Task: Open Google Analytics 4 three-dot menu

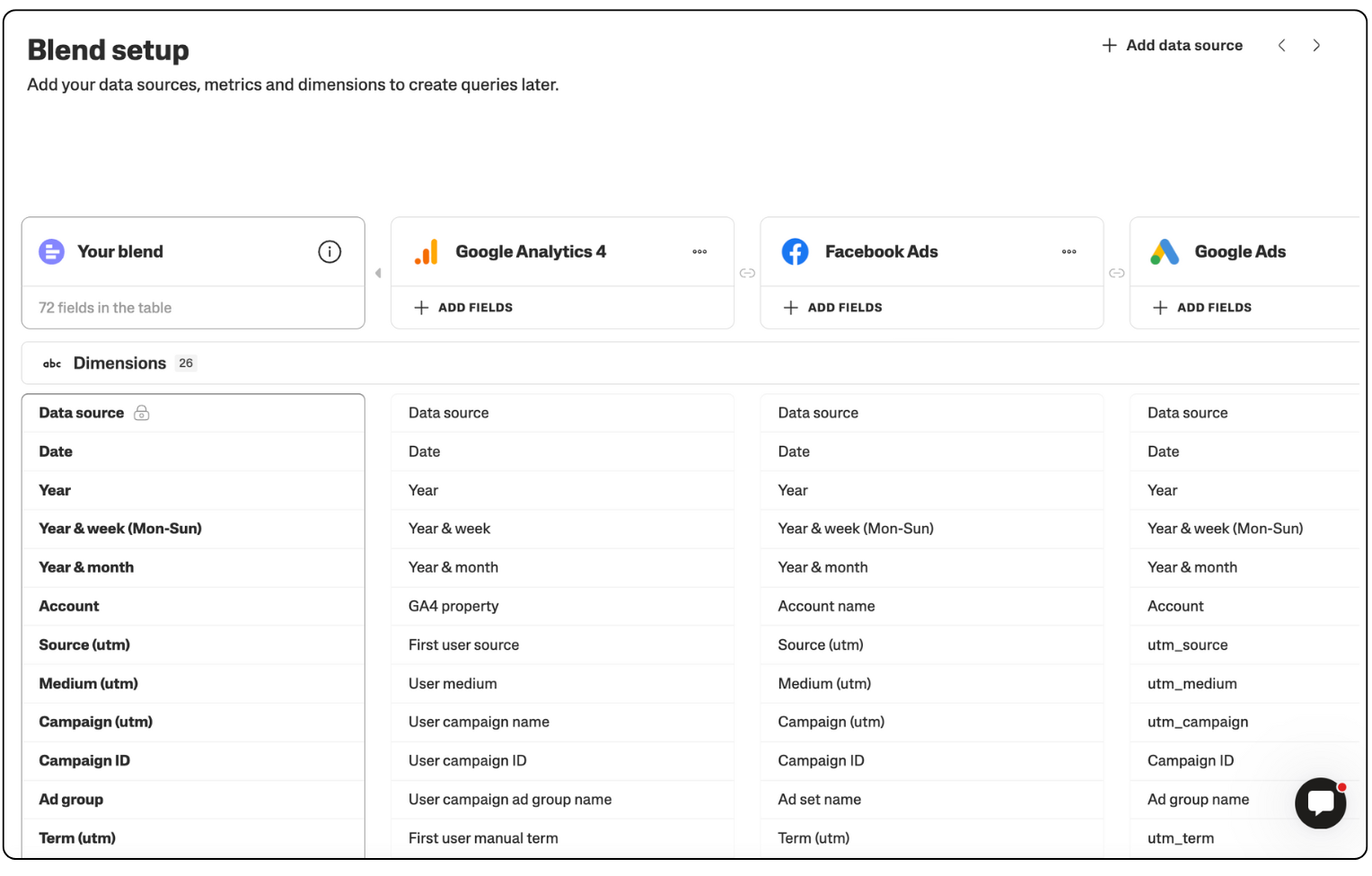Action: (699, 252)
